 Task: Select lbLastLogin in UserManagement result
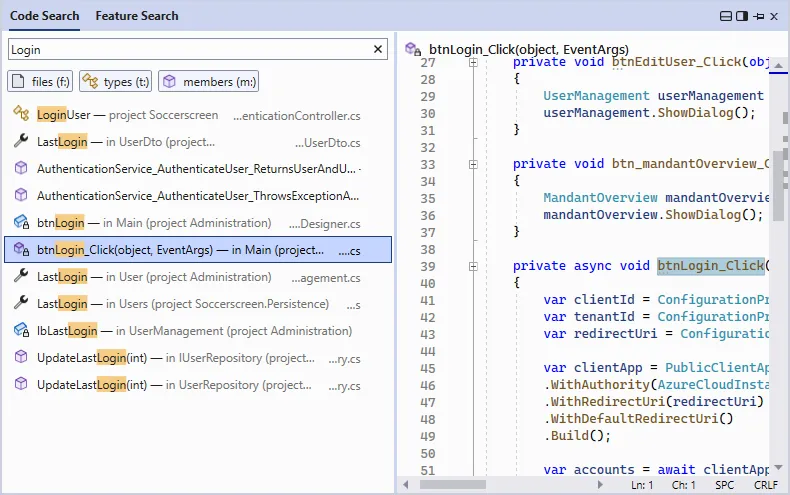[198, 331]
